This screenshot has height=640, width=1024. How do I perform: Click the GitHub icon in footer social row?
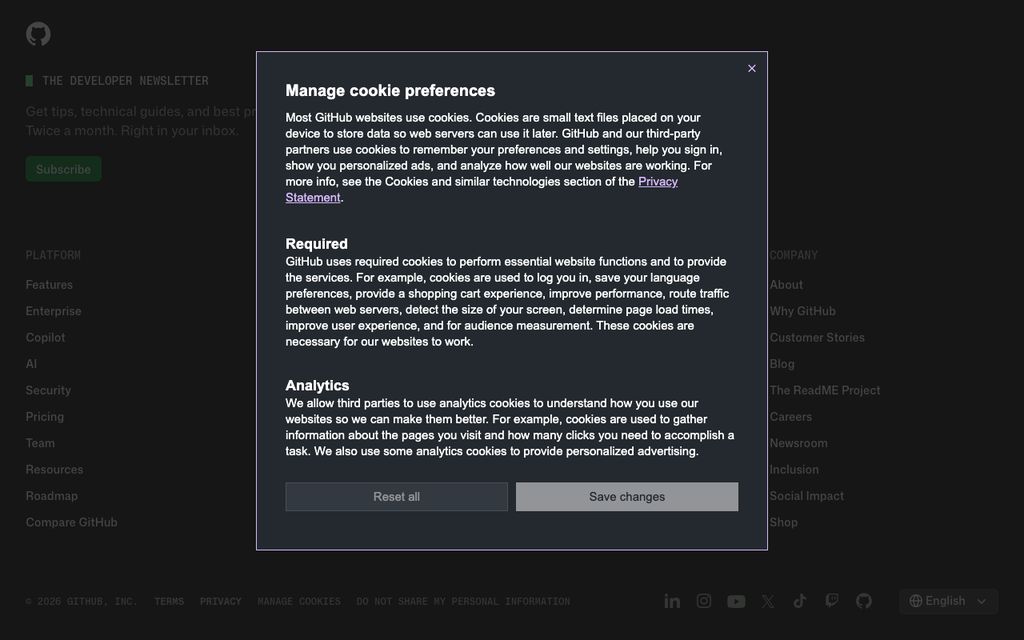pos(864,601)
